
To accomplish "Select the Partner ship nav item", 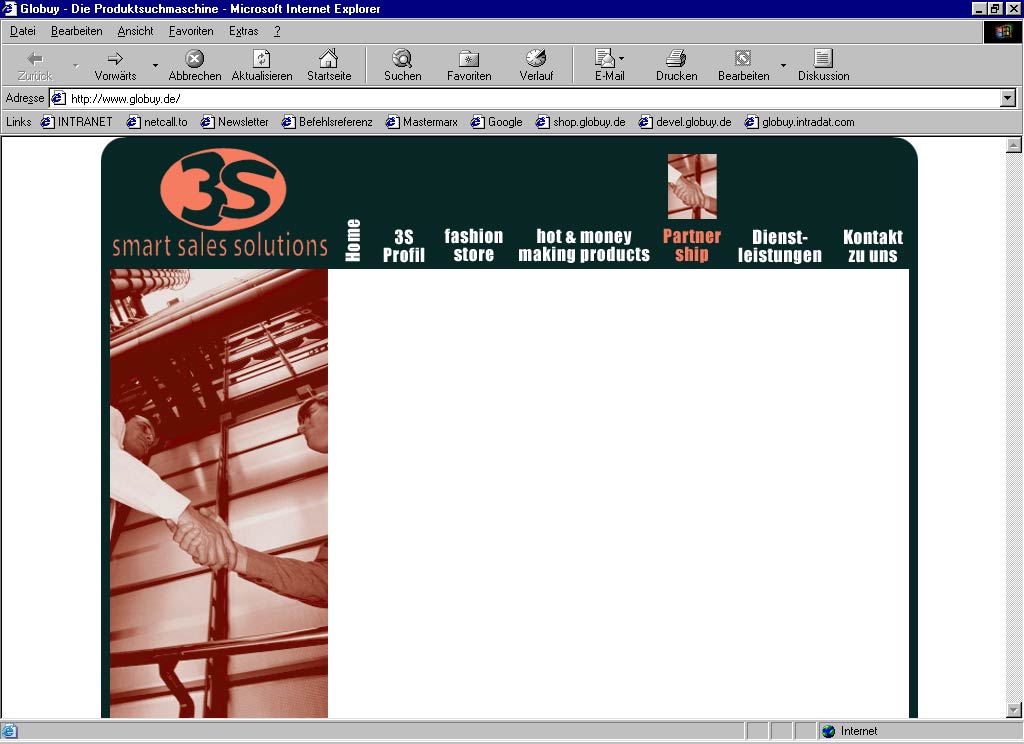I will 692,245.
